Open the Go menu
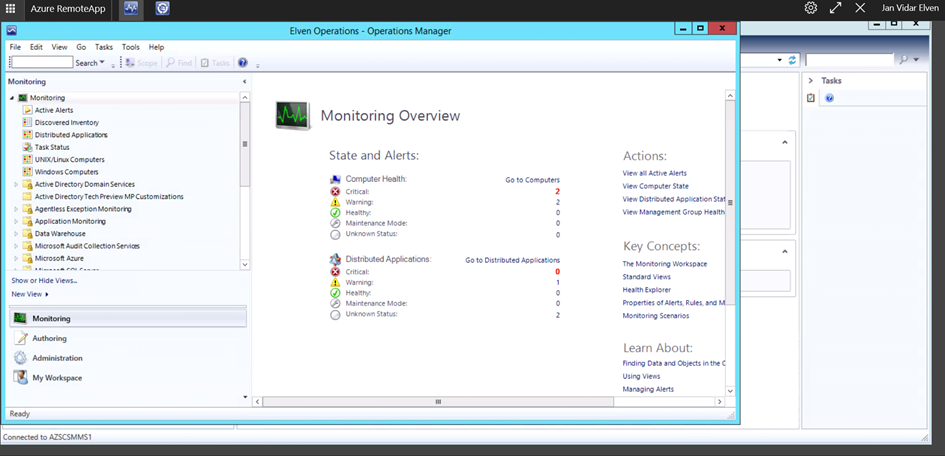Viewport: 945px width, 456px height. tap(81, 47)
